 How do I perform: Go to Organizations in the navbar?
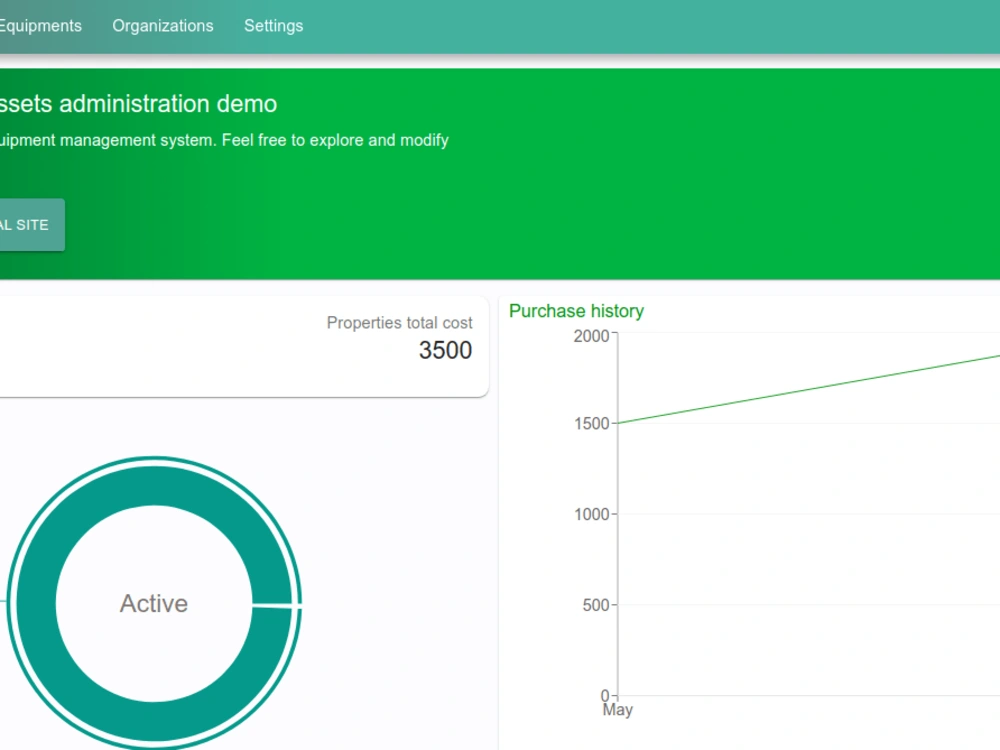[163, 26]
